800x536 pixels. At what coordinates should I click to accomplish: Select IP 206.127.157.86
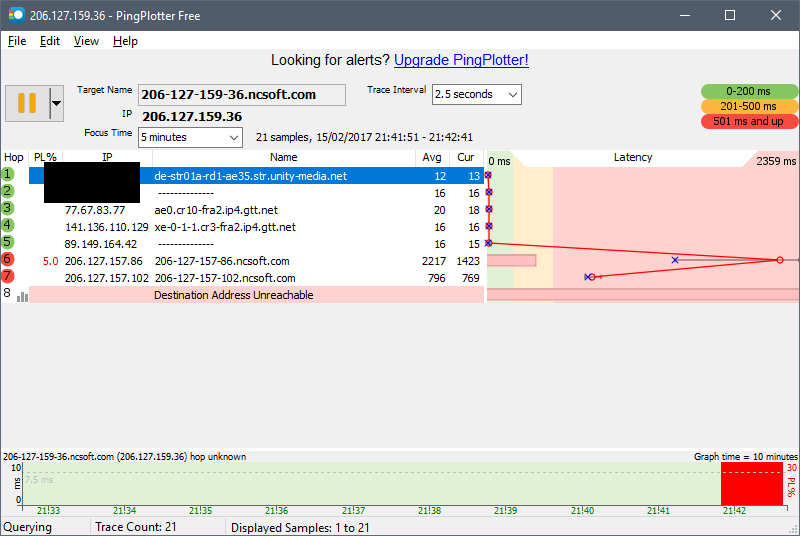(x=104, y=261)
